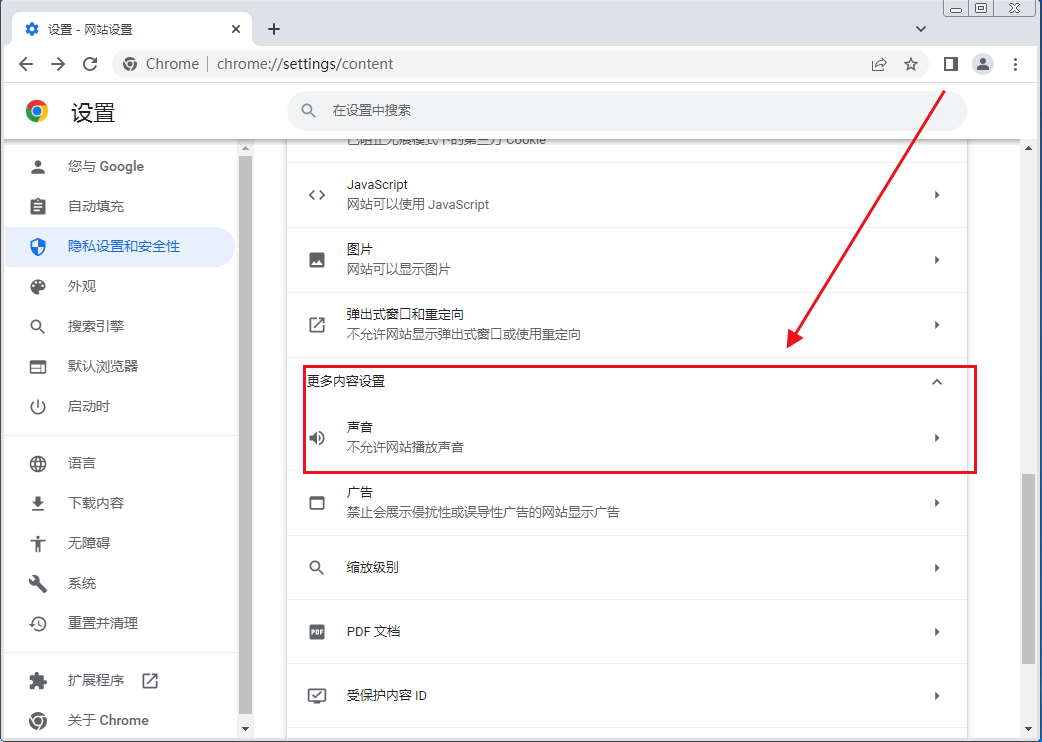The width and height of the screenshot is (1042, 742).
Task: Open 扩展程序 in new tab
Action: [120, 680]
